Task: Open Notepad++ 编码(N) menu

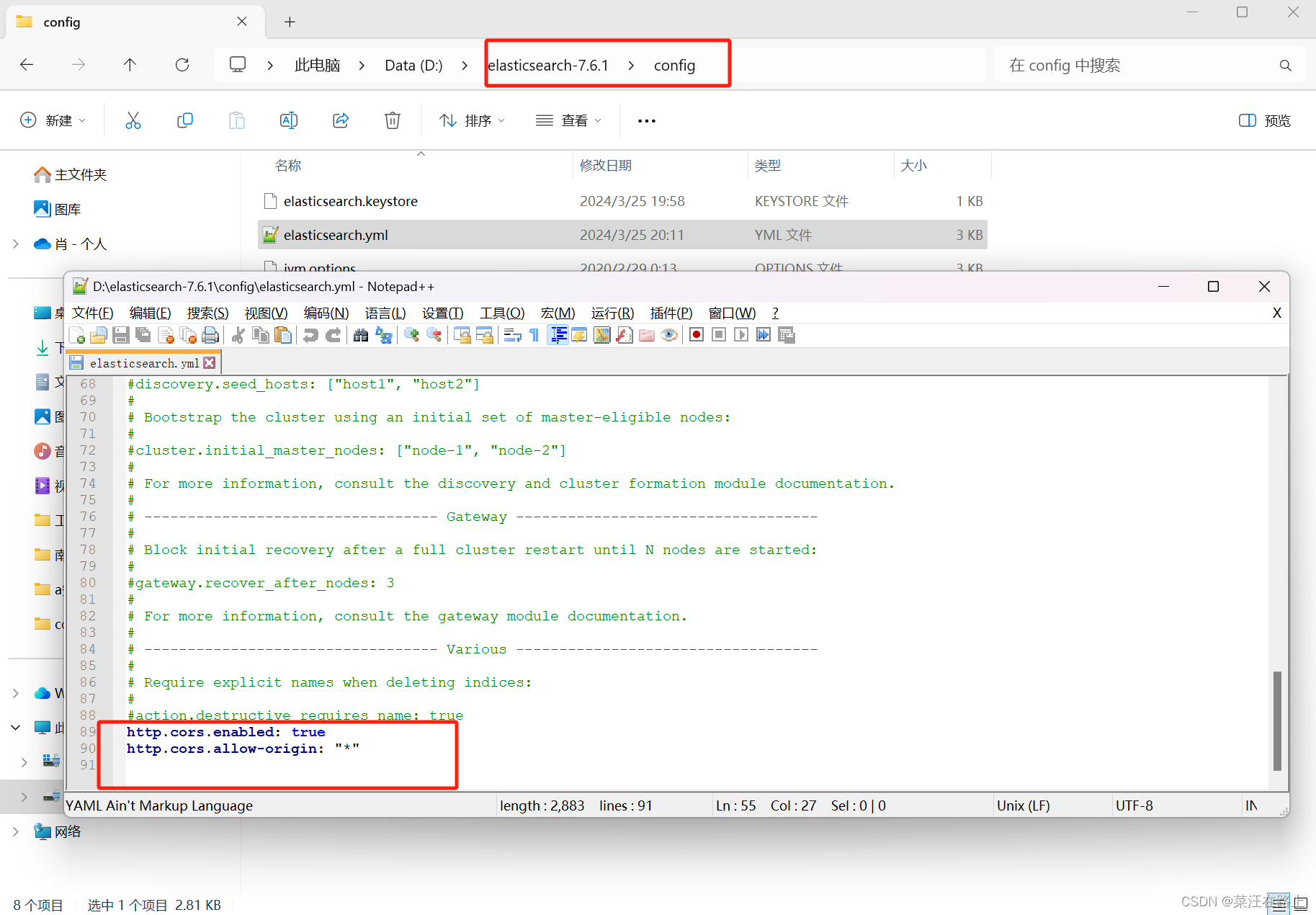Action: point(326,313)
